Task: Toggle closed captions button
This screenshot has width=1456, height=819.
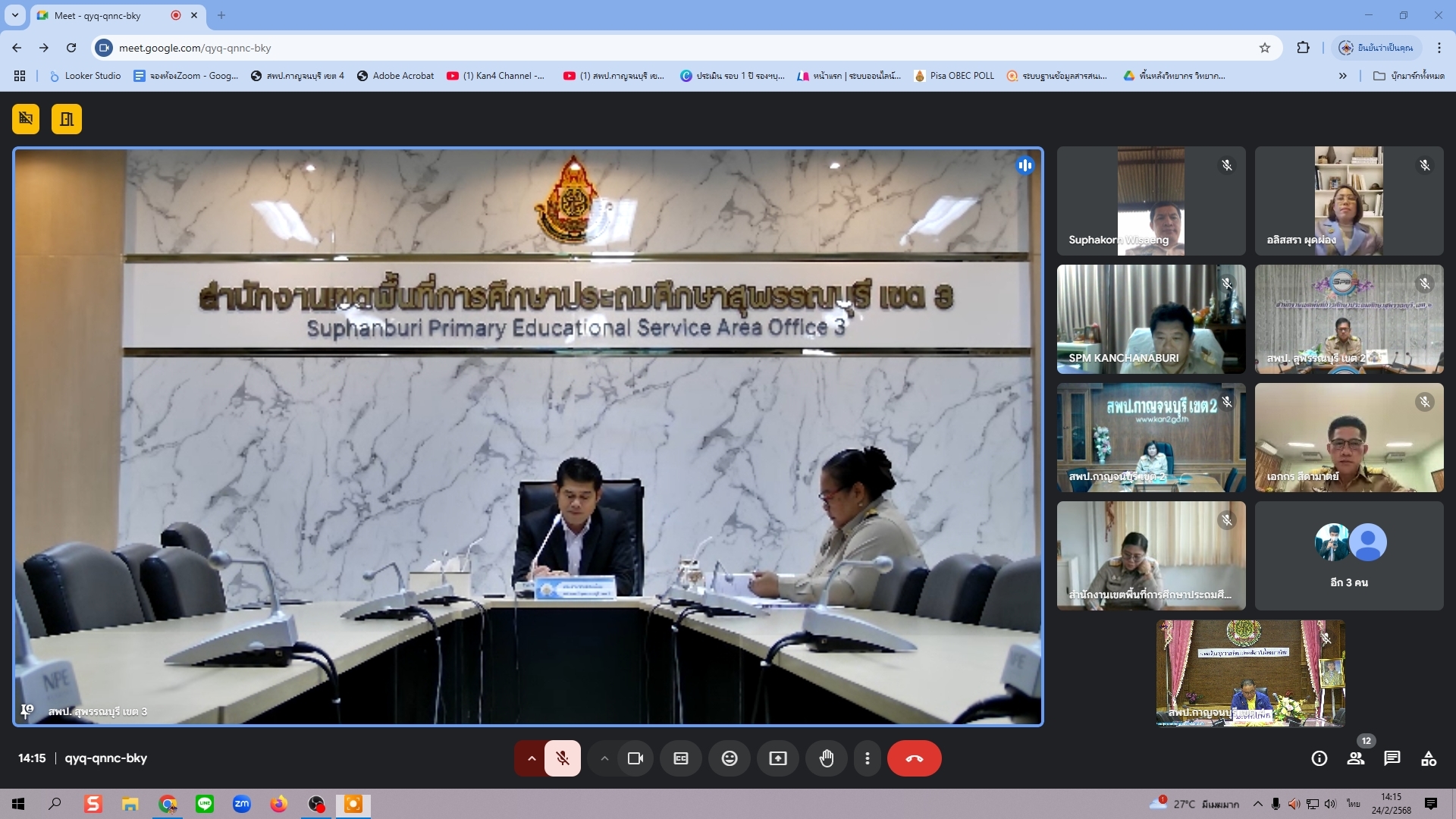Action: (681, 758)
